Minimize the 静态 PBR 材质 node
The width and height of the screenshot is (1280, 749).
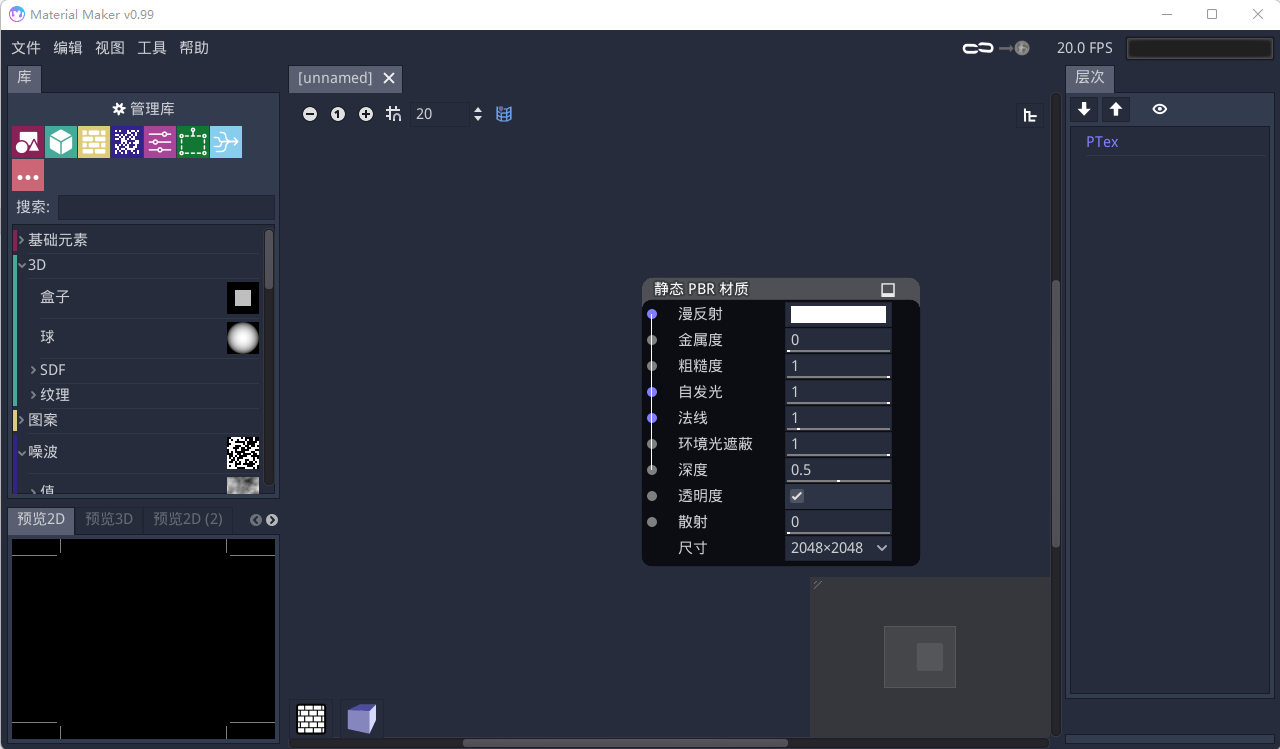point(887,290)
